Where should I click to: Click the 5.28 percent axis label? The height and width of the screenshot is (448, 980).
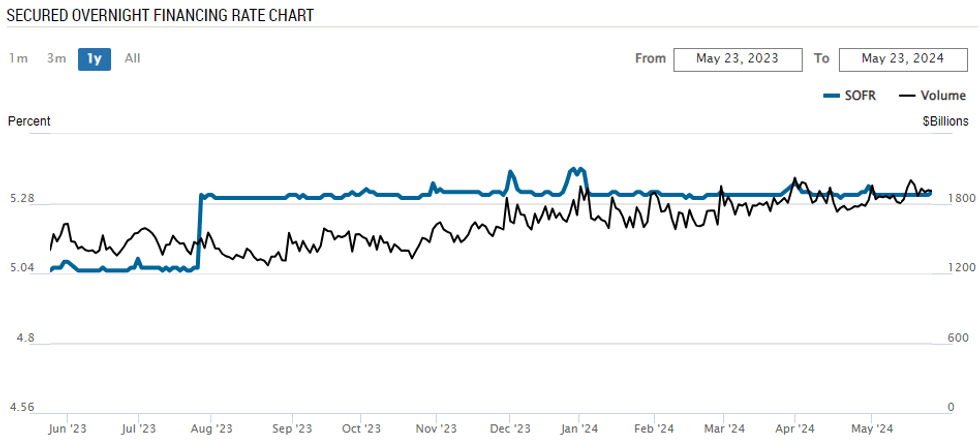click(x=21, y=199)
